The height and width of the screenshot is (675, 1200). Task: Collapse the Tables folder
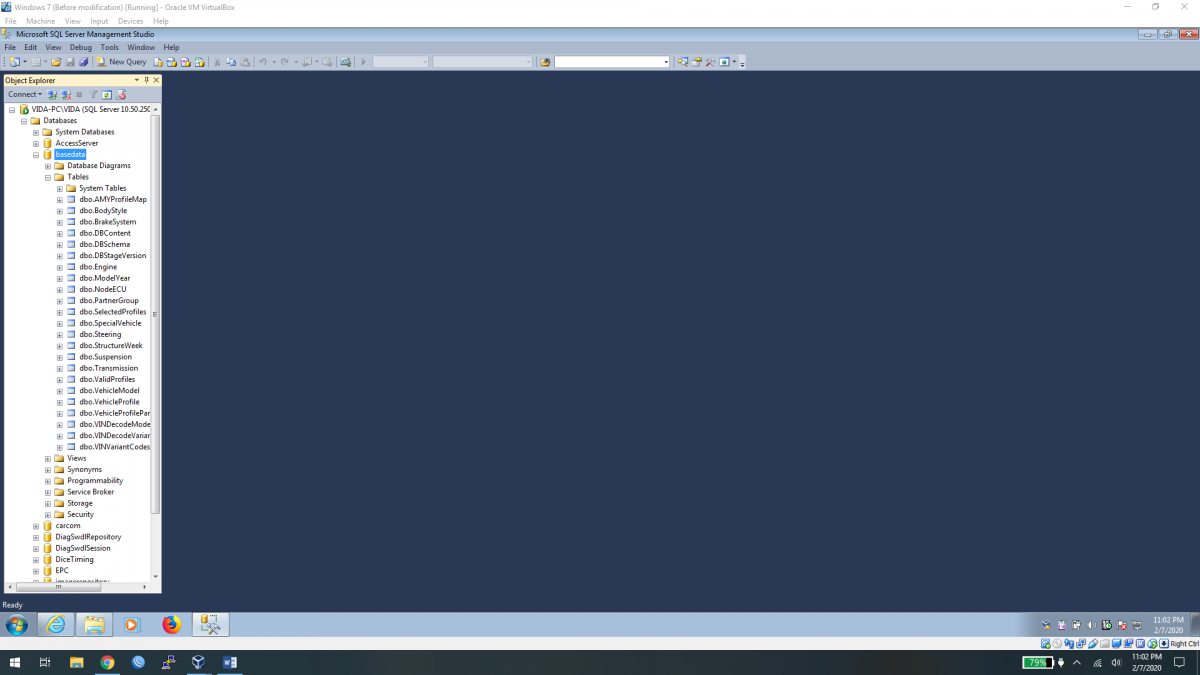click(x=47, y=177)
